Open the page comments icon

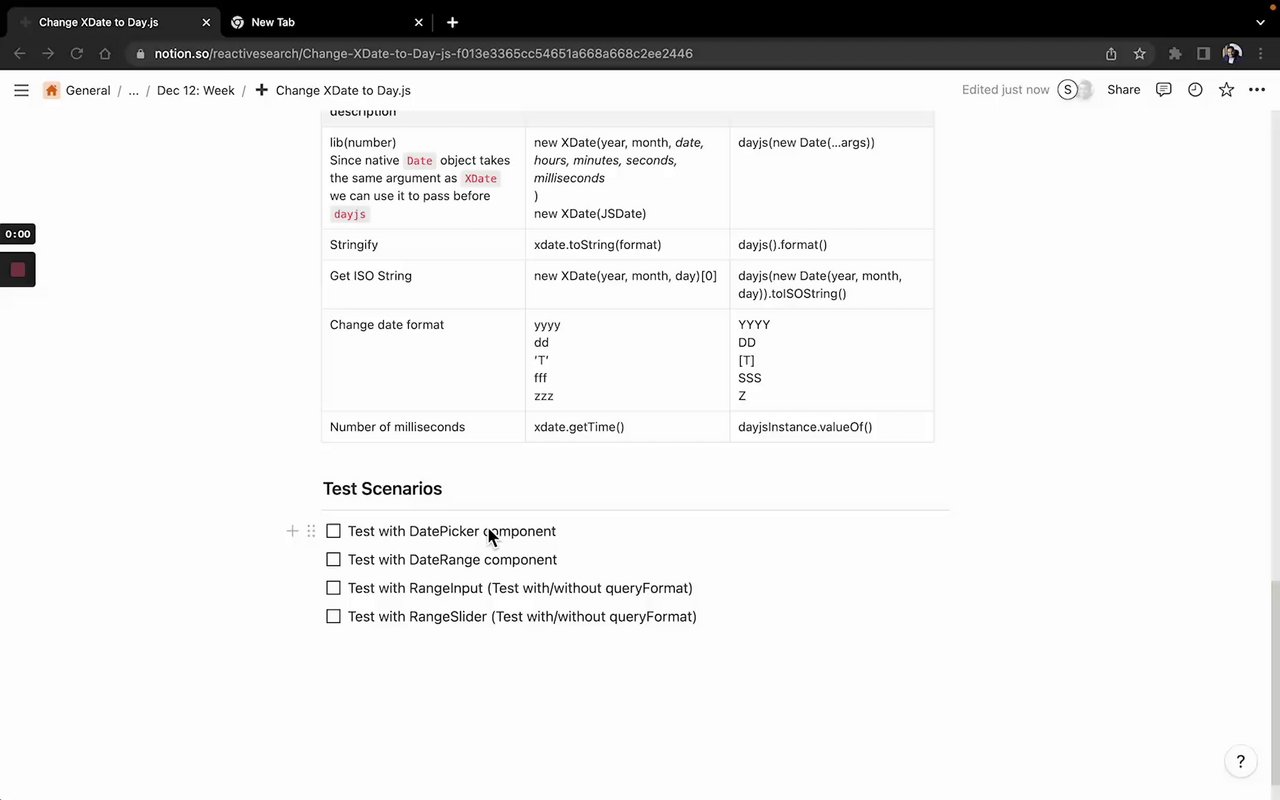tap(1163, 90)
